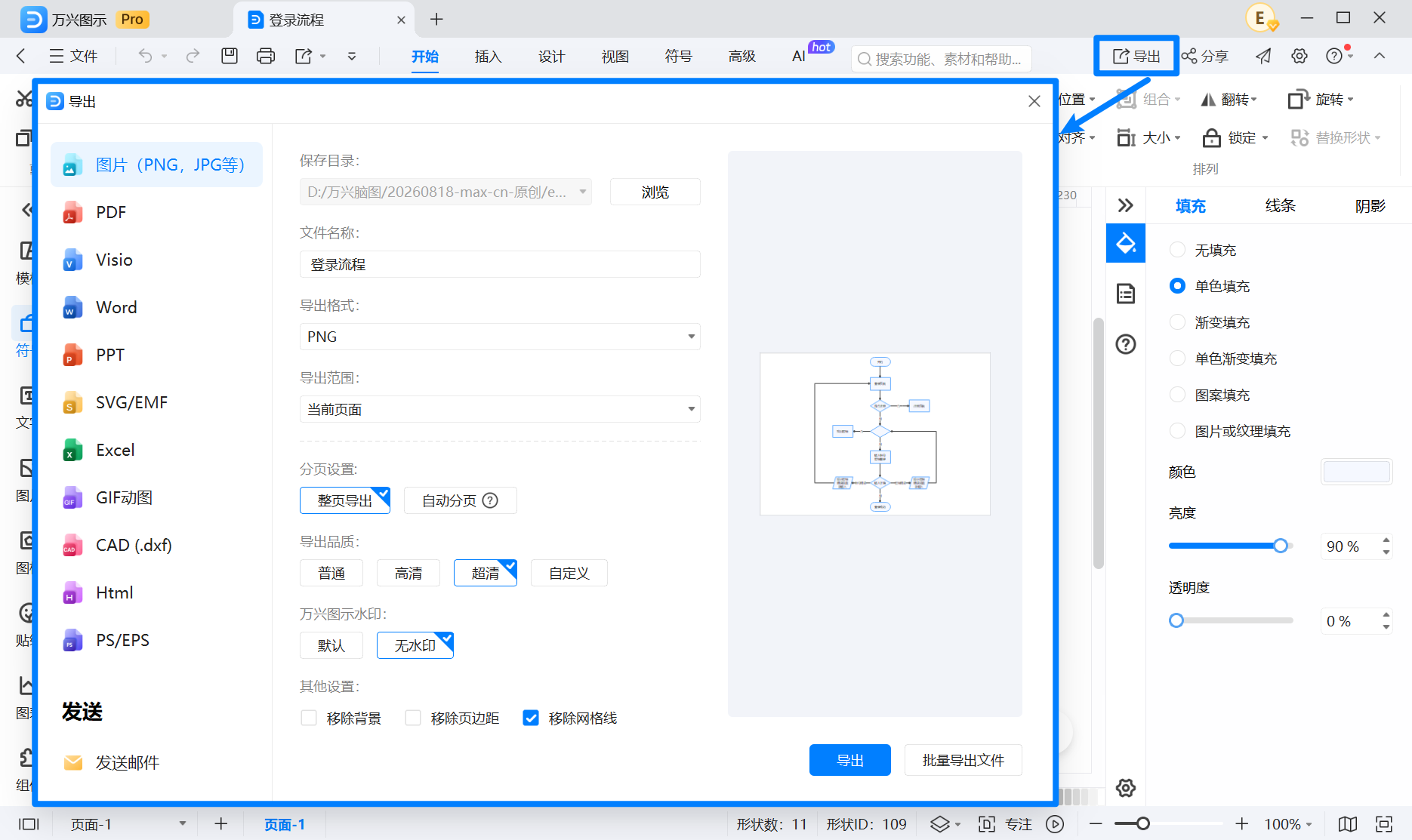Click the layers icon in status bar
This screenshot has width=1412, height=840.
940,824
